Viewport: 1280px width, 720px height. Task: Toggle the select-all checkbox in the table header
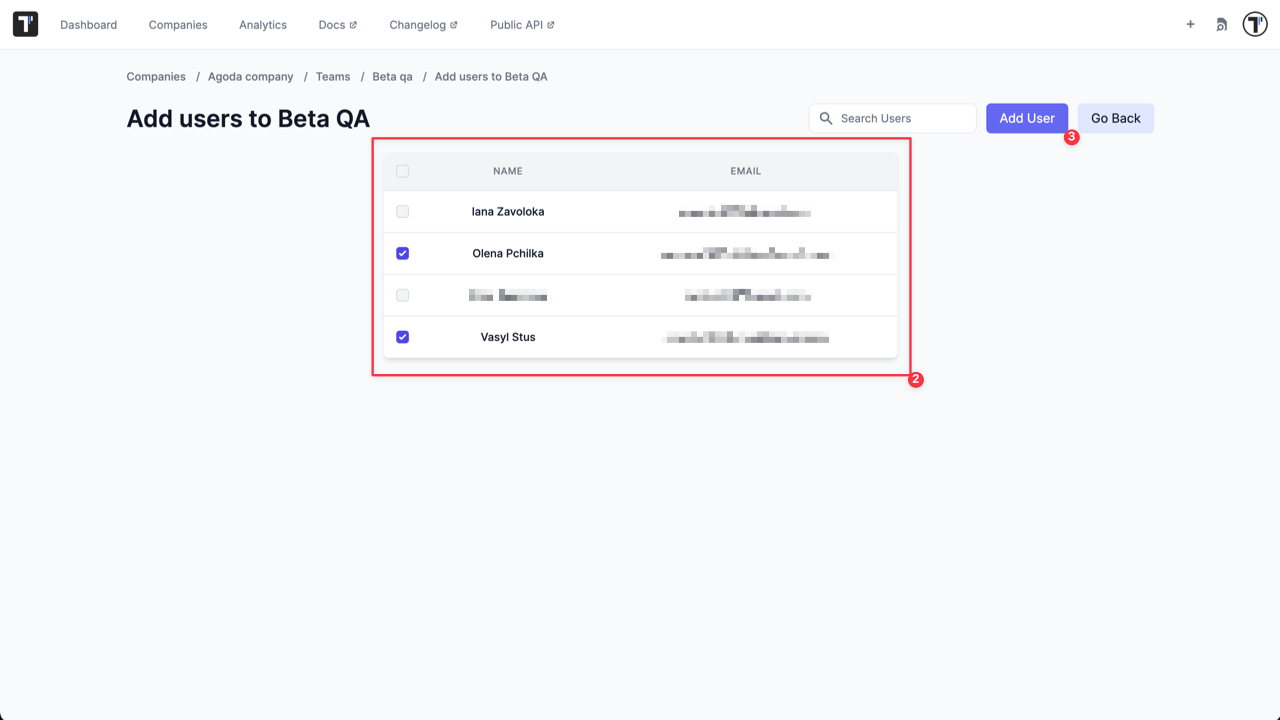click(402, 171)
